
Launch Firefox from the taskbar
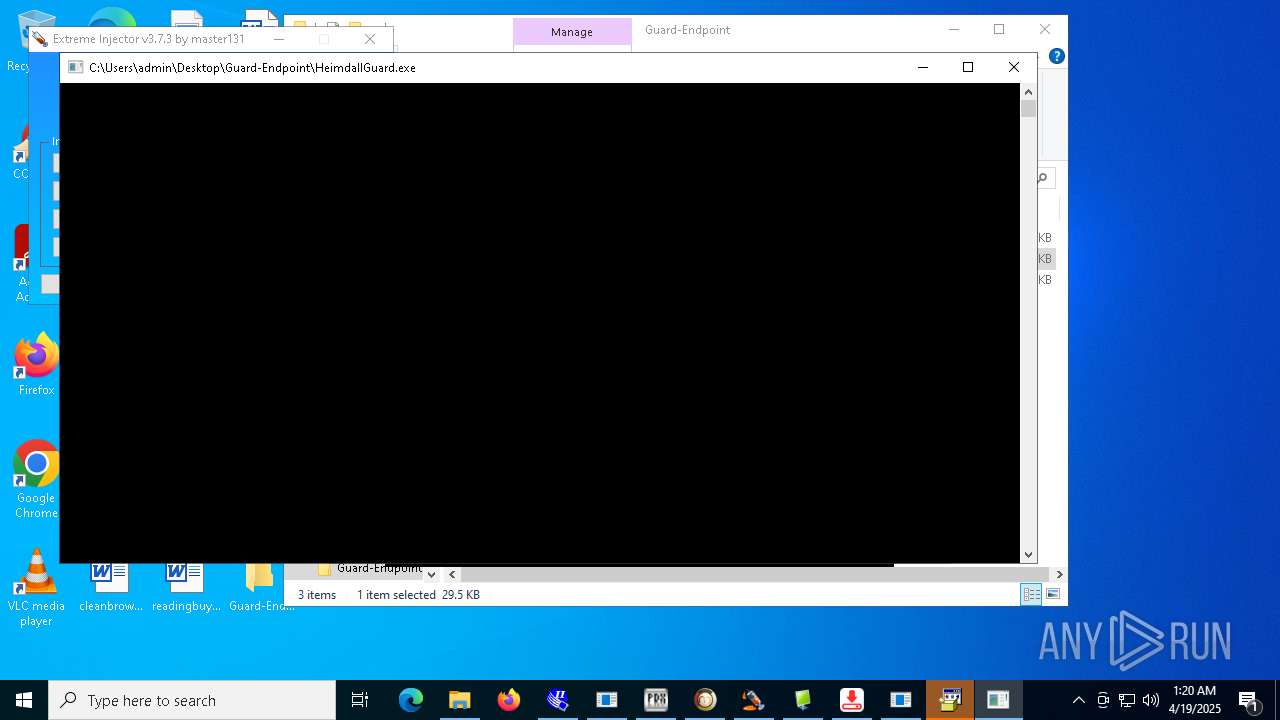pos(509,700)
